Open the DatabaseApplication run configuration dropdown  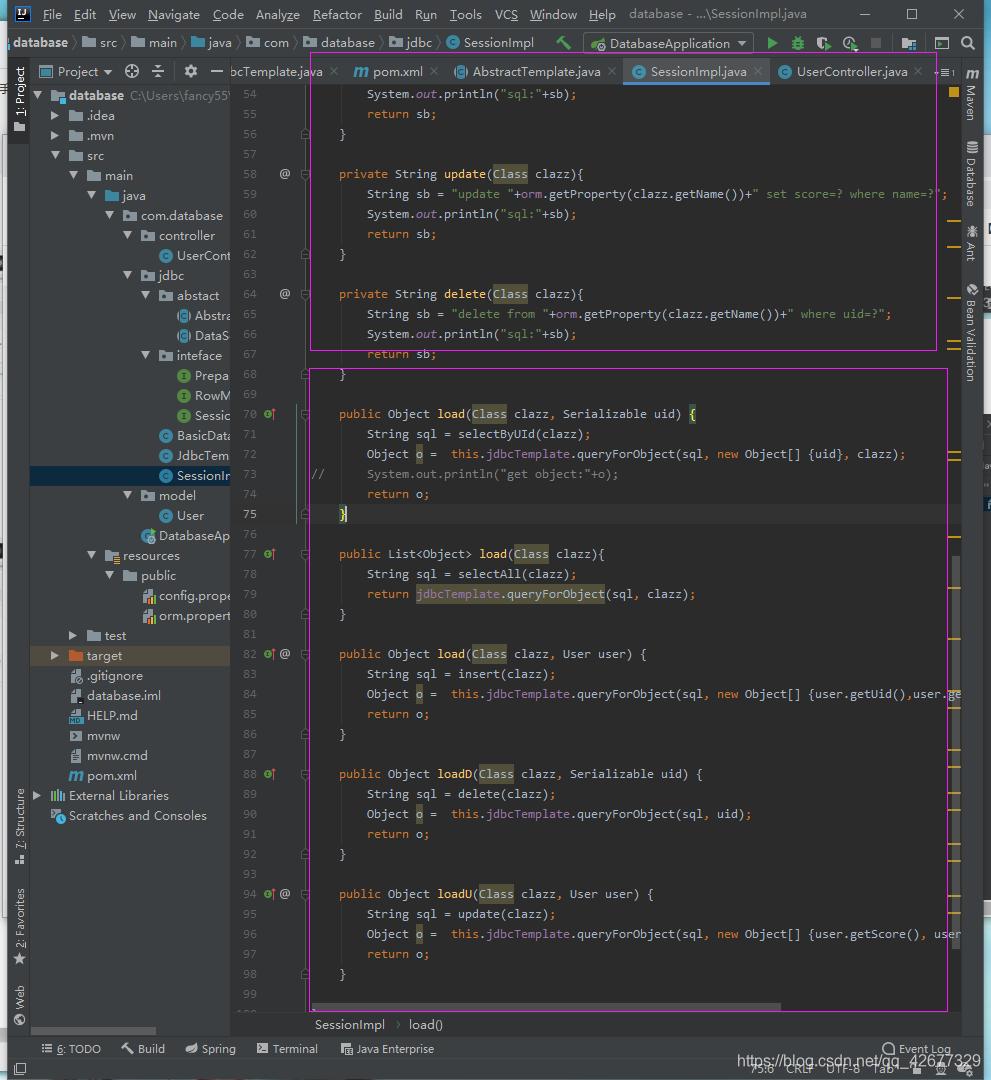(668, 43)
